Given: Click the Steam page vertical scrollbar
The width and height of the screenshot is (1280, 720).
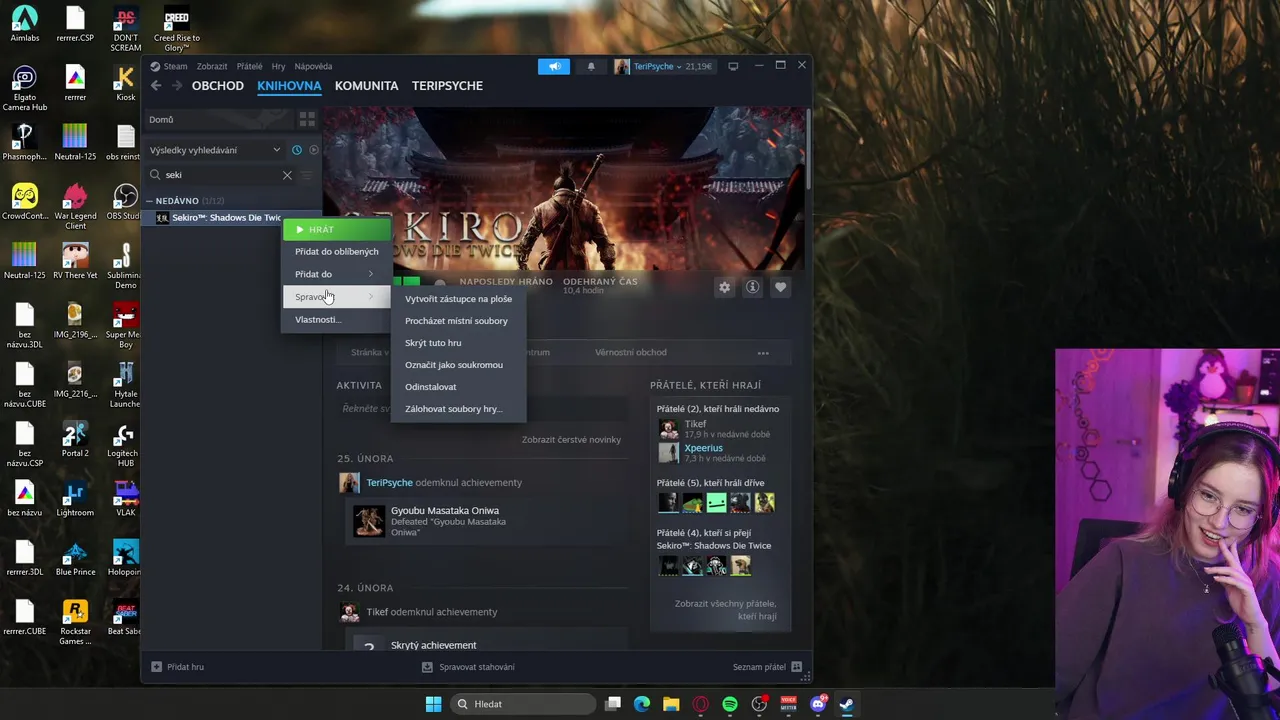Looking at the screenshot, I should (x=808, y=148).
